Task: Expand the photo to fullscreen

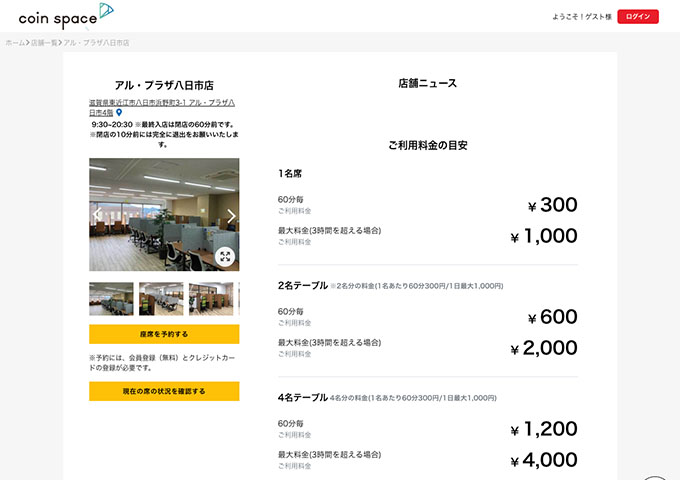Action: tap(225, 256)
